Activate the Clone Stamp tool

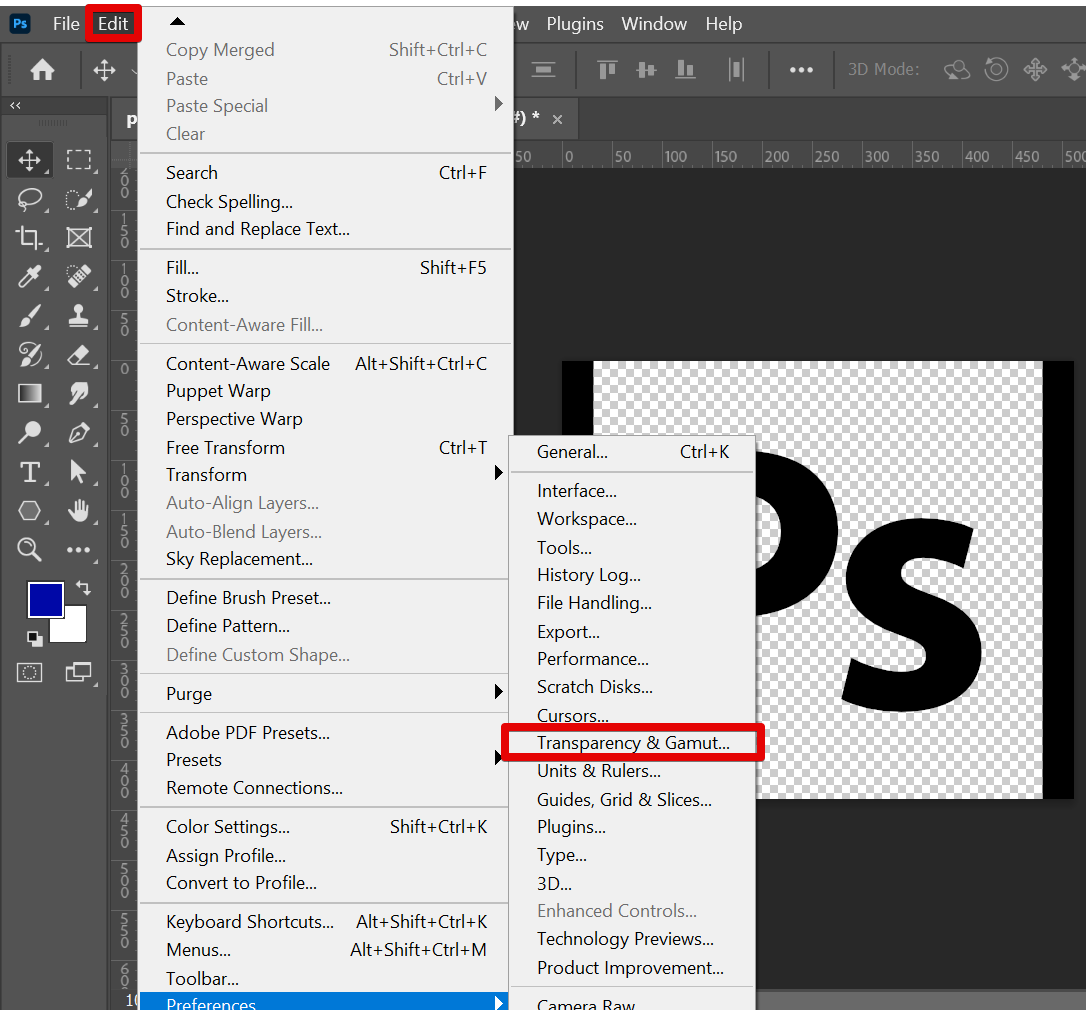pyautogui.click(x=79, y=316)
